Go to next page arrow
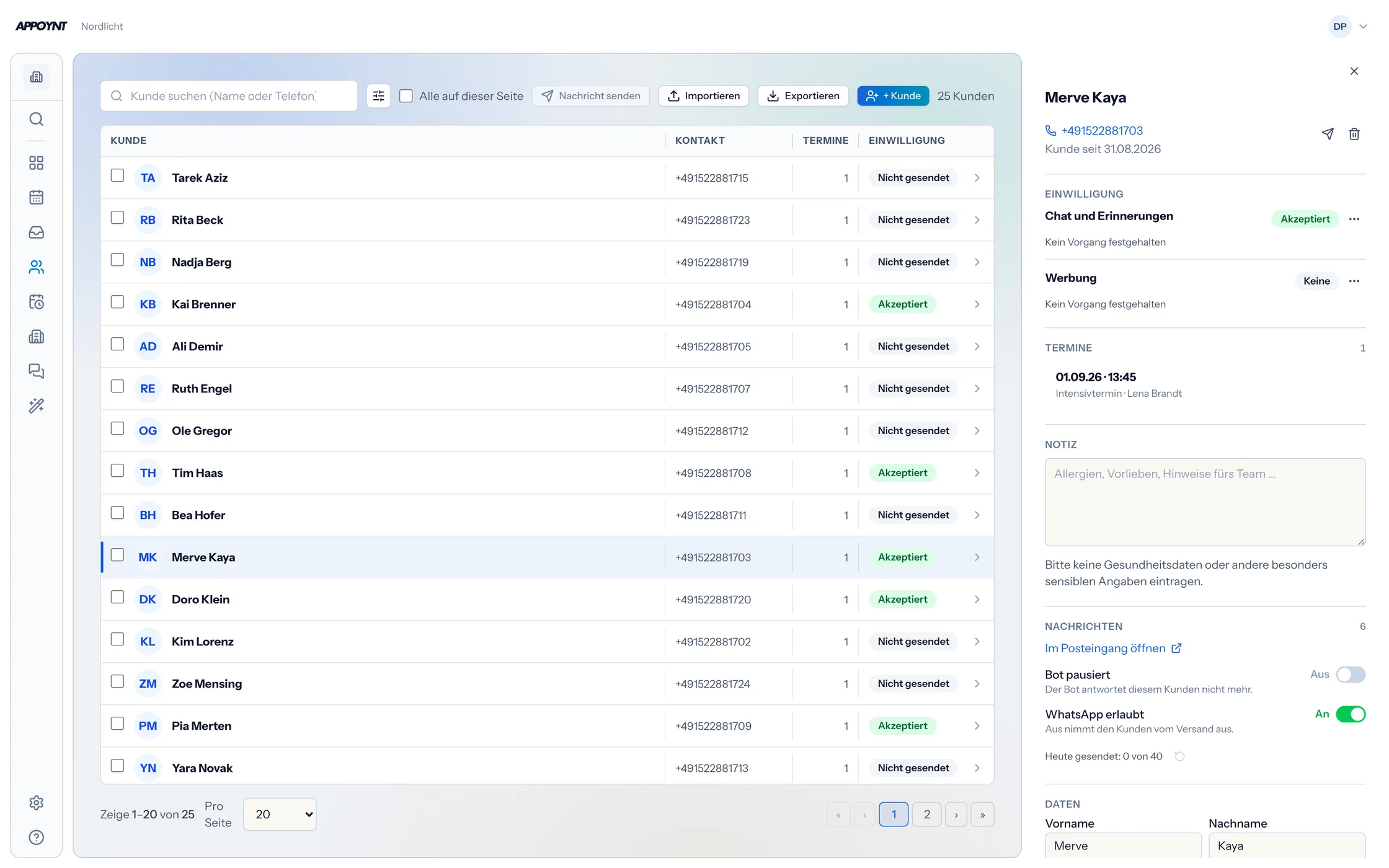 pos(956,815)
